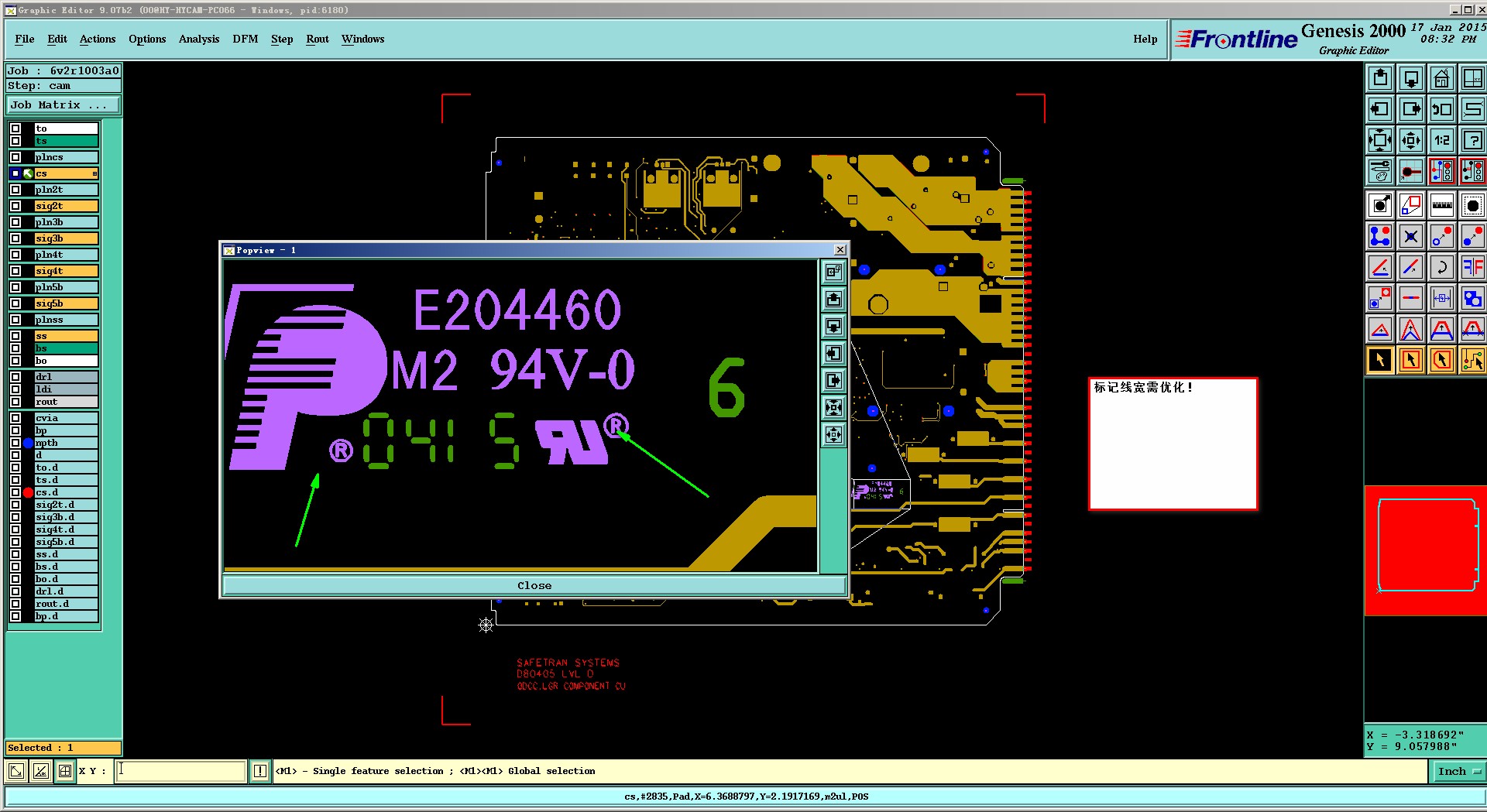Click the top overlapping-squares icon in Popview toolbar
Screen dimensions: 1487x812
(833, 272)
